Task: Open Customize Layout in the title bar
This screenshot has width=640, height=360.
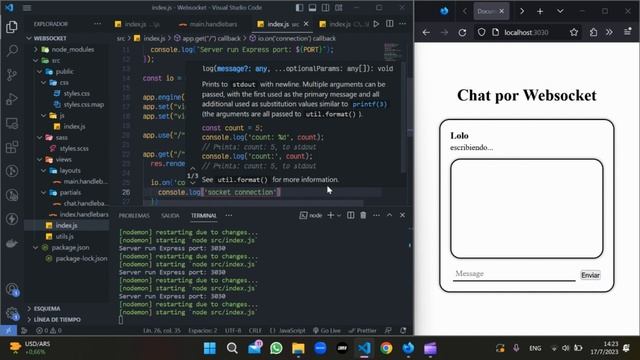Action: pyautogui.click(x=339, y=8)
